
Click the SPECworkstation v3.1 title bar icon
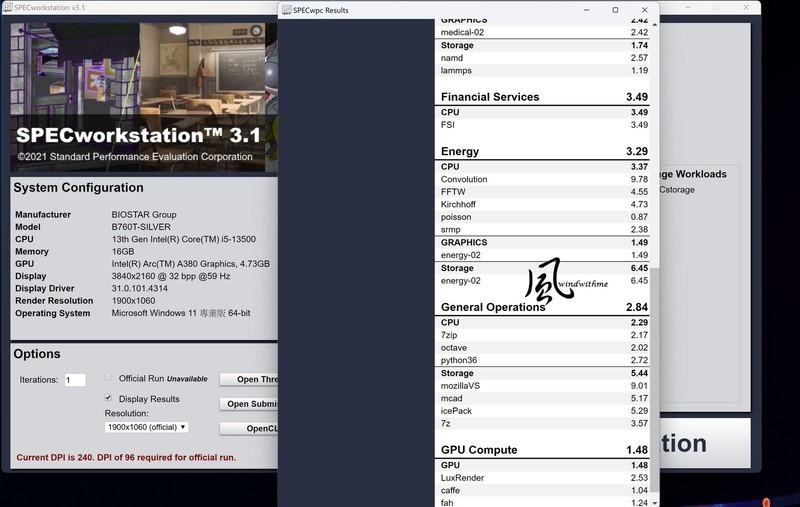pos(8,7)
